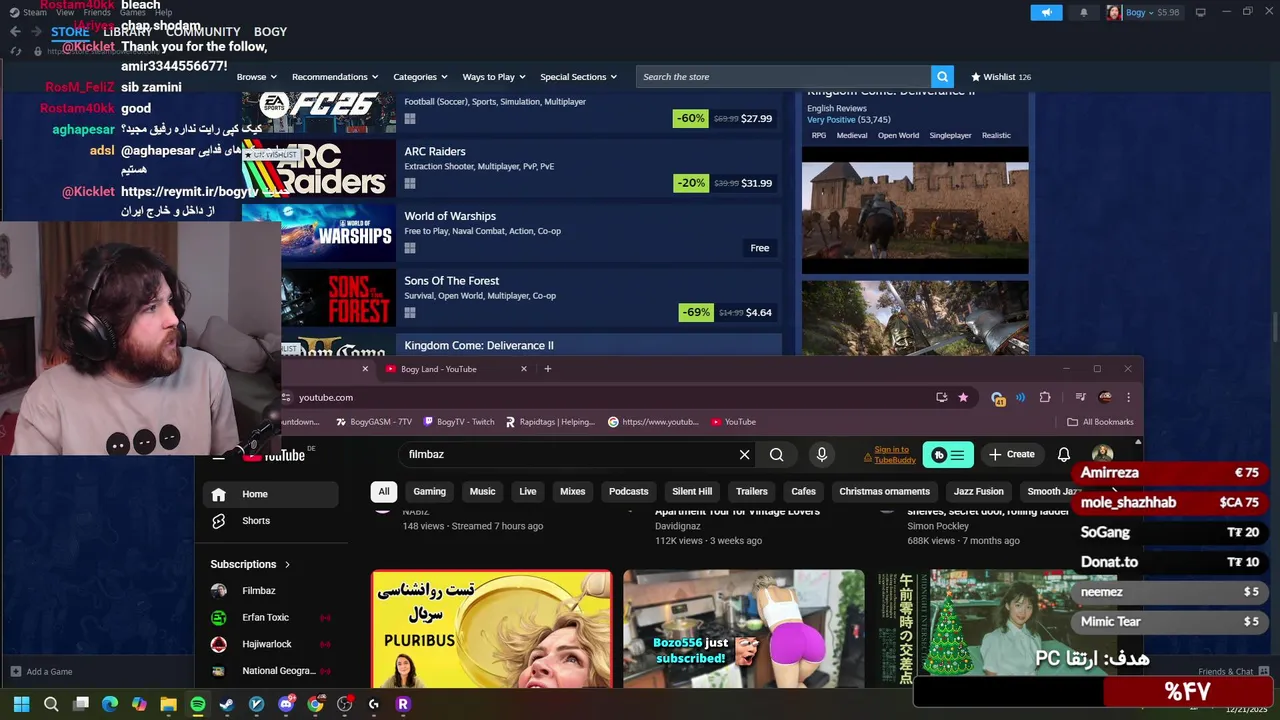Expand the Recommendations dropdown

click(335, 77)
